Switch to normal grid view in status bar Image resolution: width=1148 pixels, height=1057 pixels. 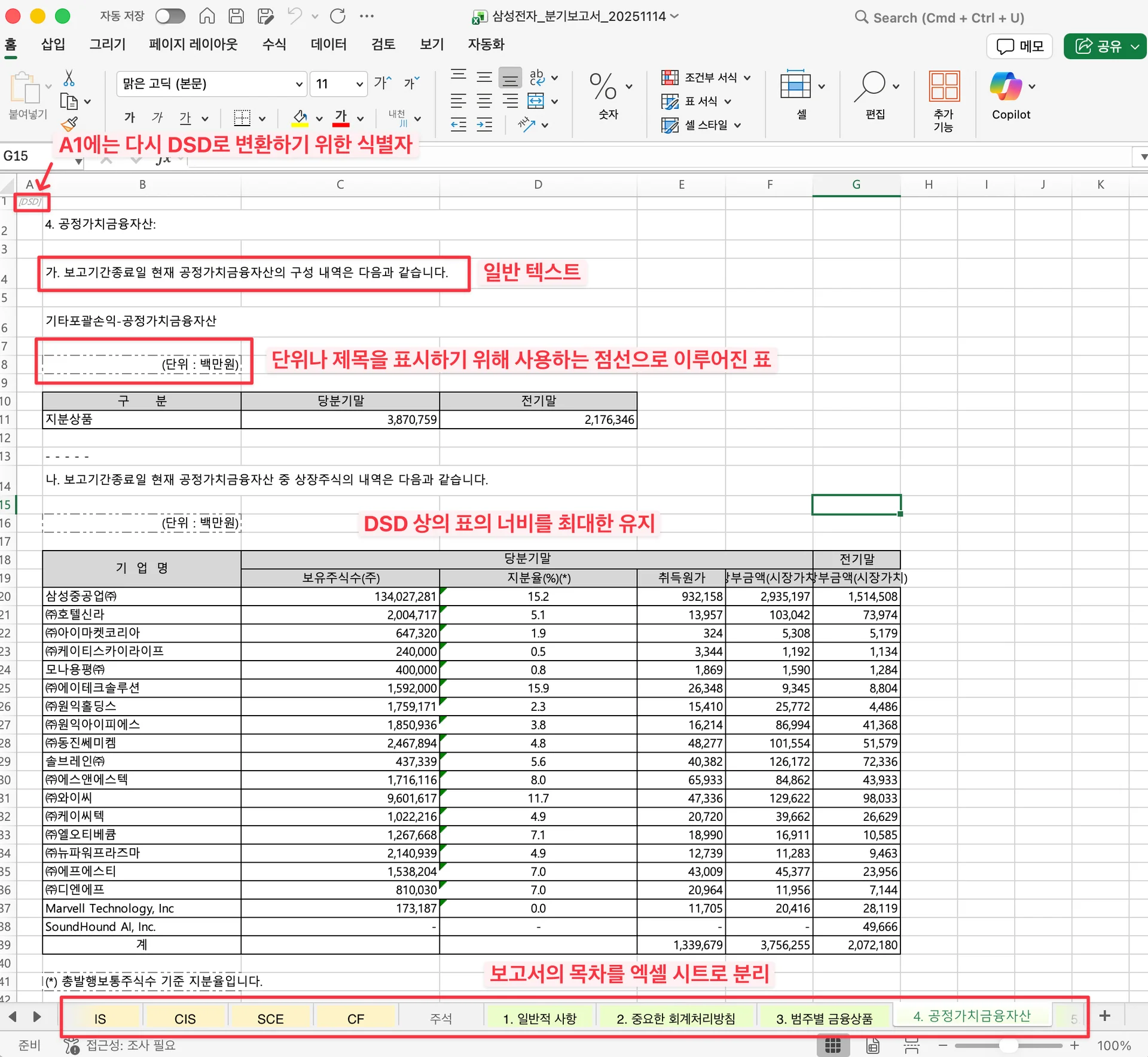[x=832, y=1045]
